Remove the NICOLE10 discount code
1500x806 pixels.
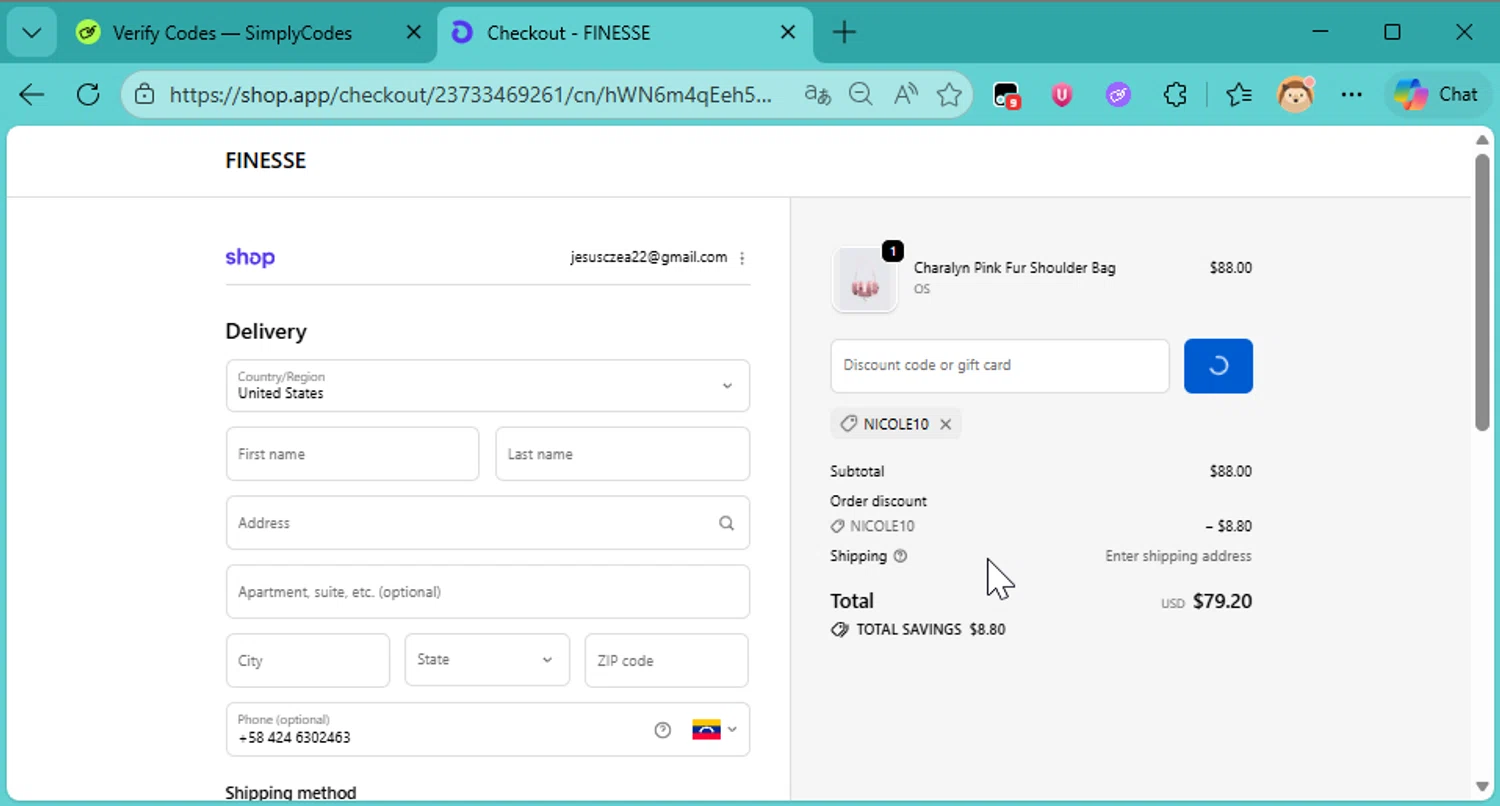click(x=945, y=424)
